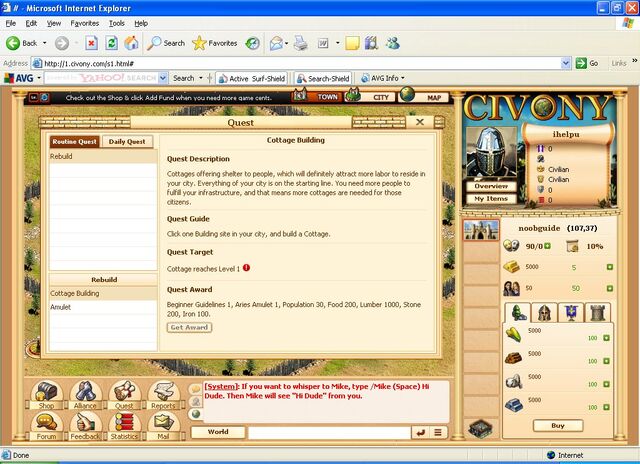Open the resources tab icon
This screenshot has height=464, width=640.
click(518, 313)
